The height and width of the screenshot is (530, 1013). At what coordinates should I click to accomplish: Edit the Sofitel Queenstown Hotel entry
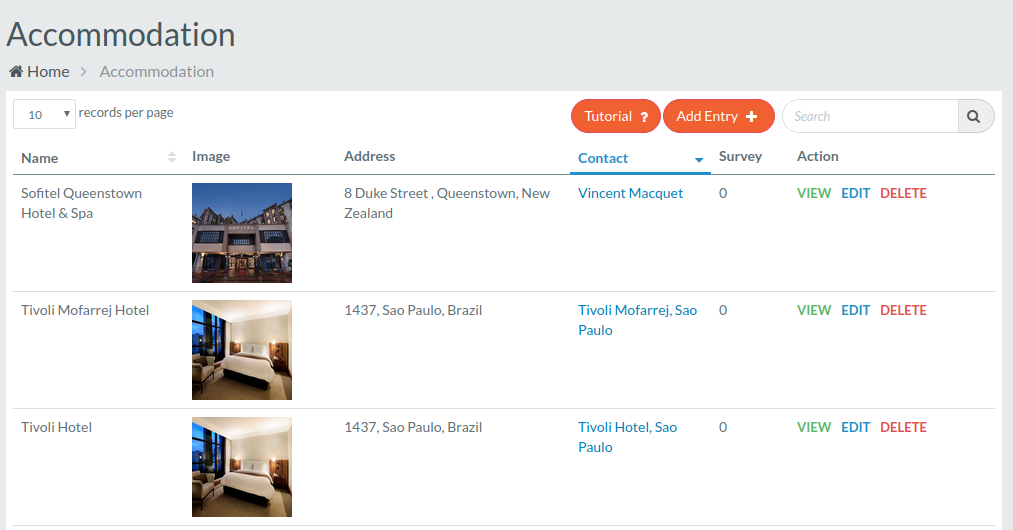click(x=855, y=193)
